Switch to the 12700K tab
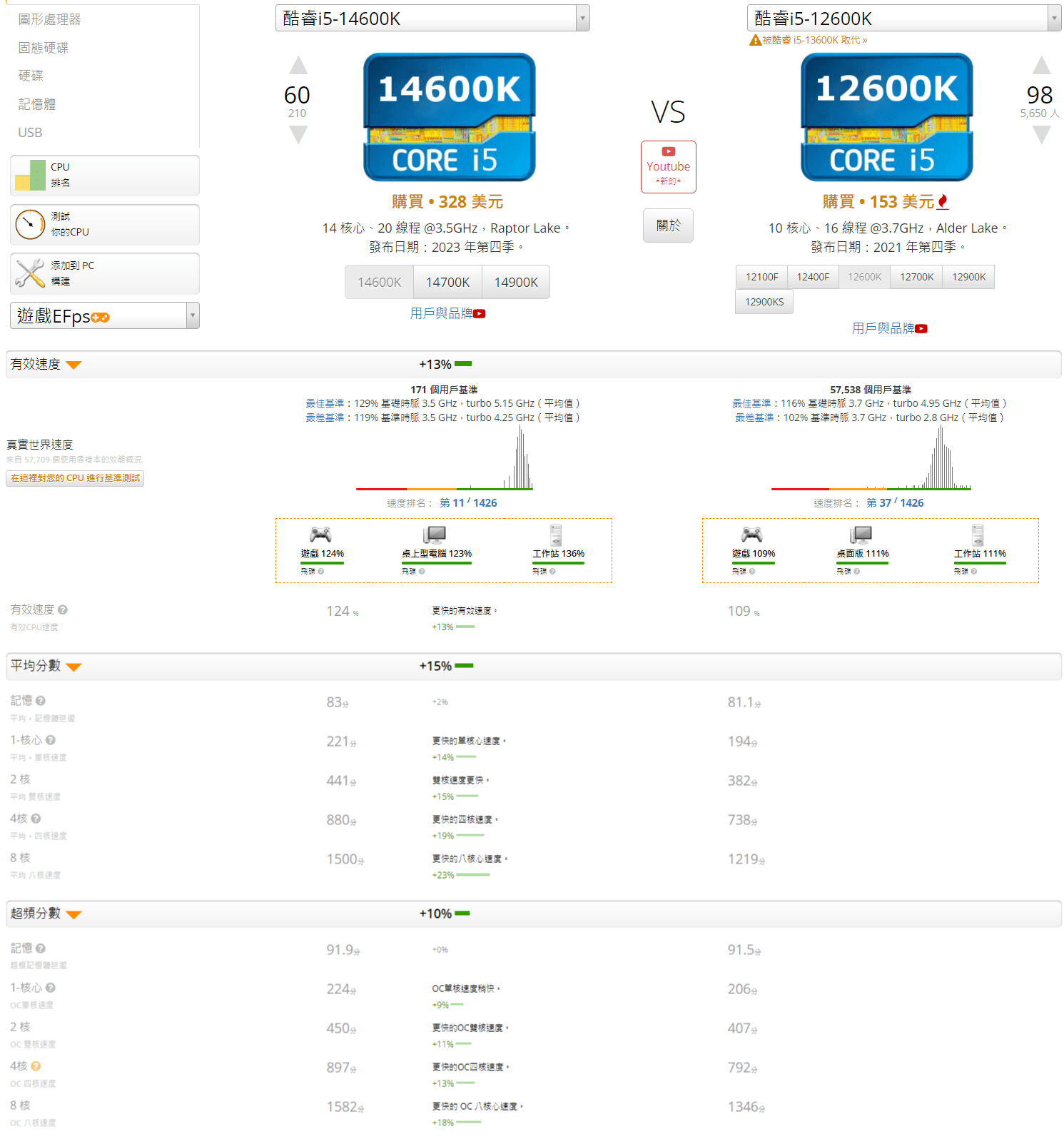The width and height of the screenshot is (1064, 1144). click(x=916, y=277)
